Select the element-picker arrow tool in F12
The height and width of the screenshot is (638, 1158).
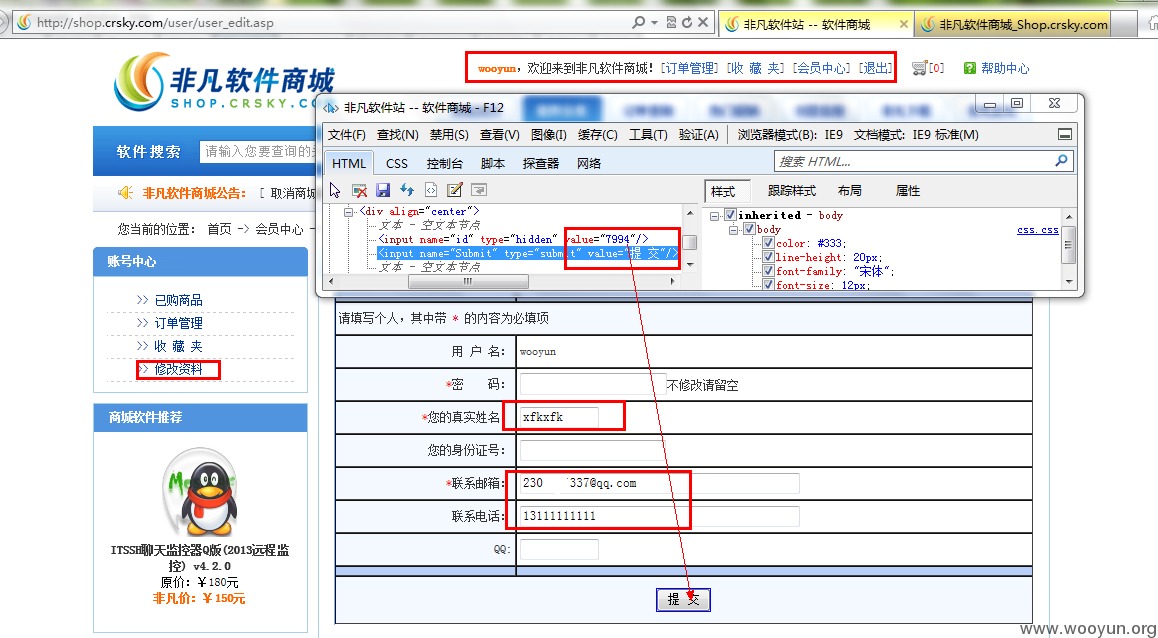click(x=335, y=191)
